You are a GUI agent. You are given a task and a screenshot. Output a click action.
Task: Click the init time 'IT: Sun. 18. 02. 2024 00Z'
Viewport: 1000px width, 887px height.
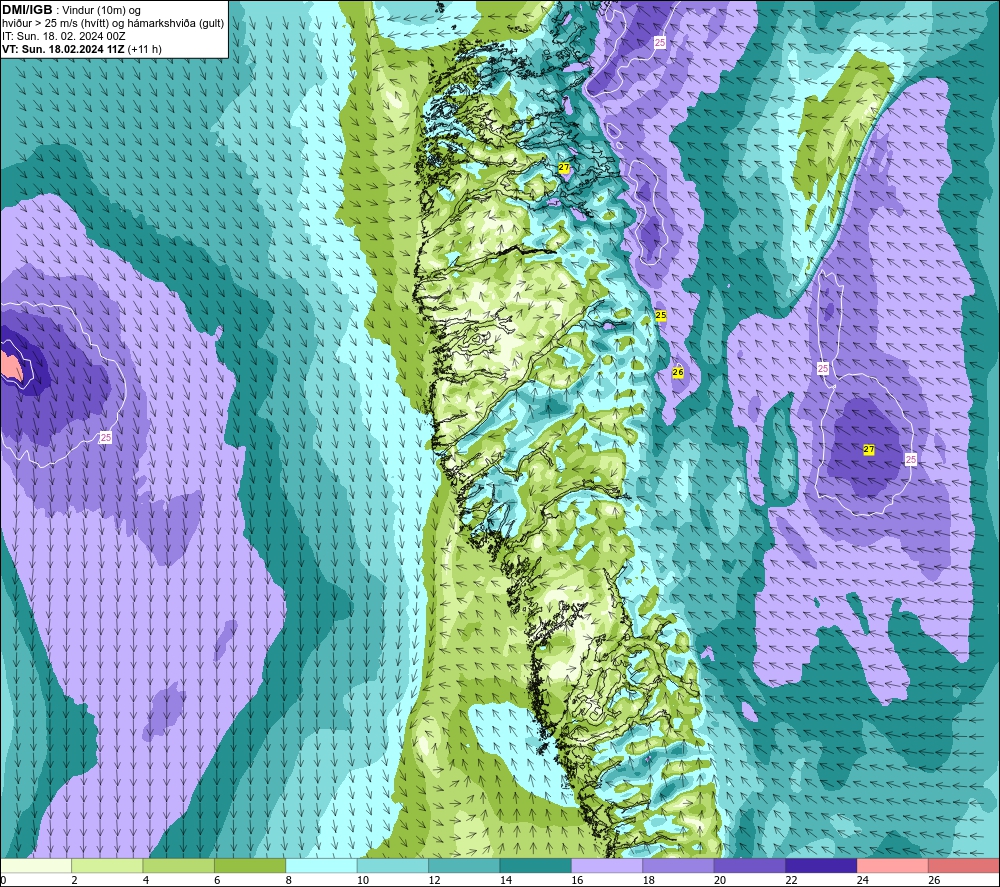pos(64,36)
